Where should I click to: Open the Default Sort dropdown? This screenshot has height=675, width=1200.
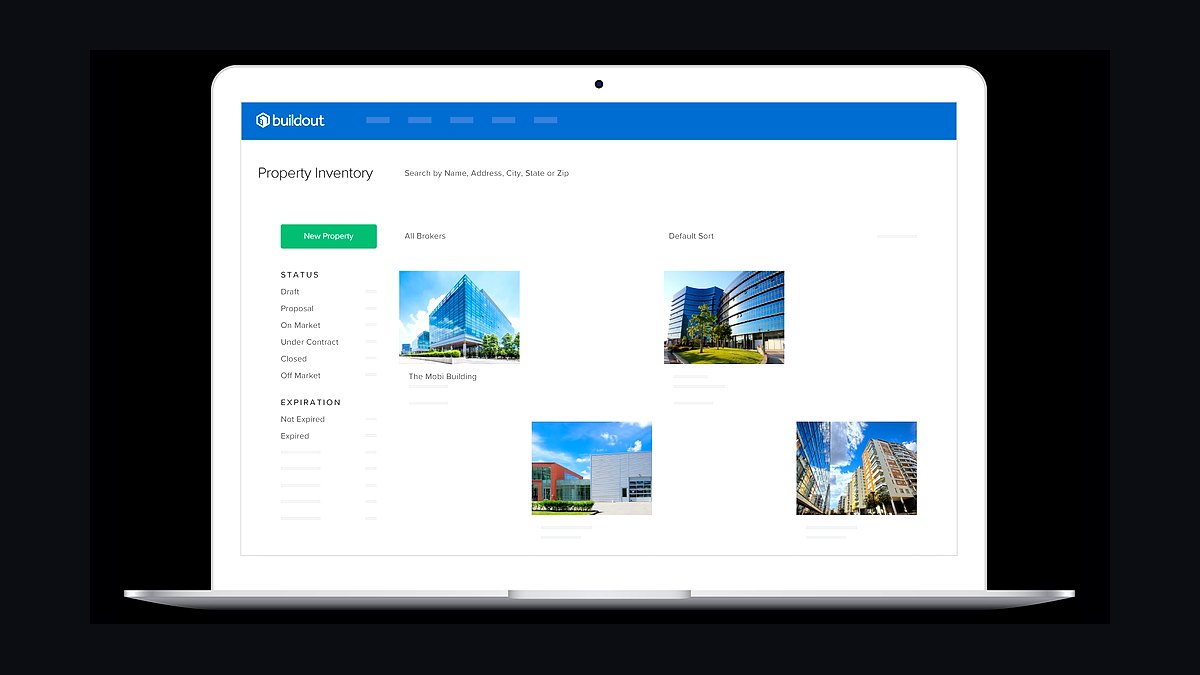[691, 236]
